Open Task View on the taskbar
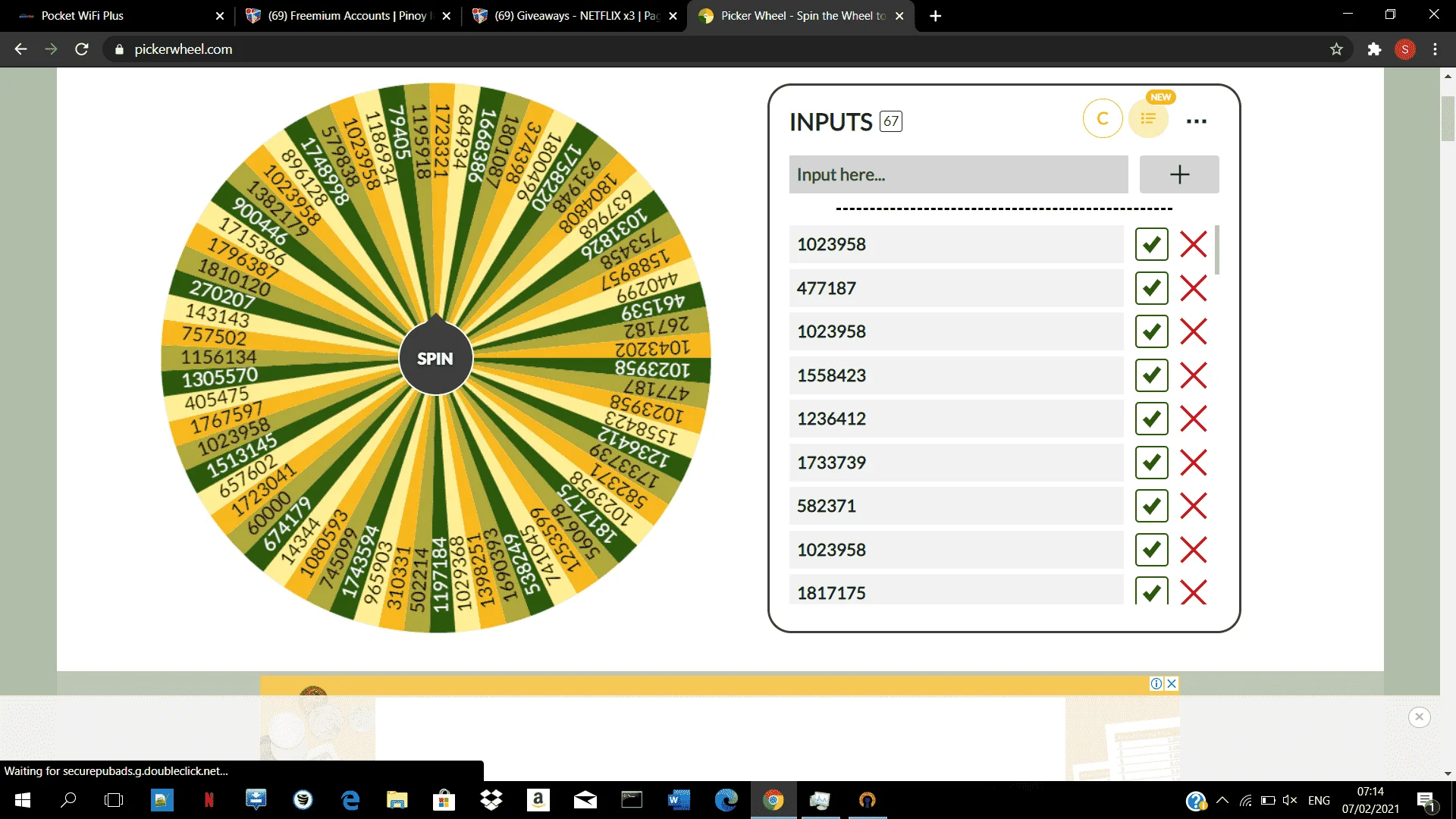Screen dimensions: 1456x819 [114, 800]
